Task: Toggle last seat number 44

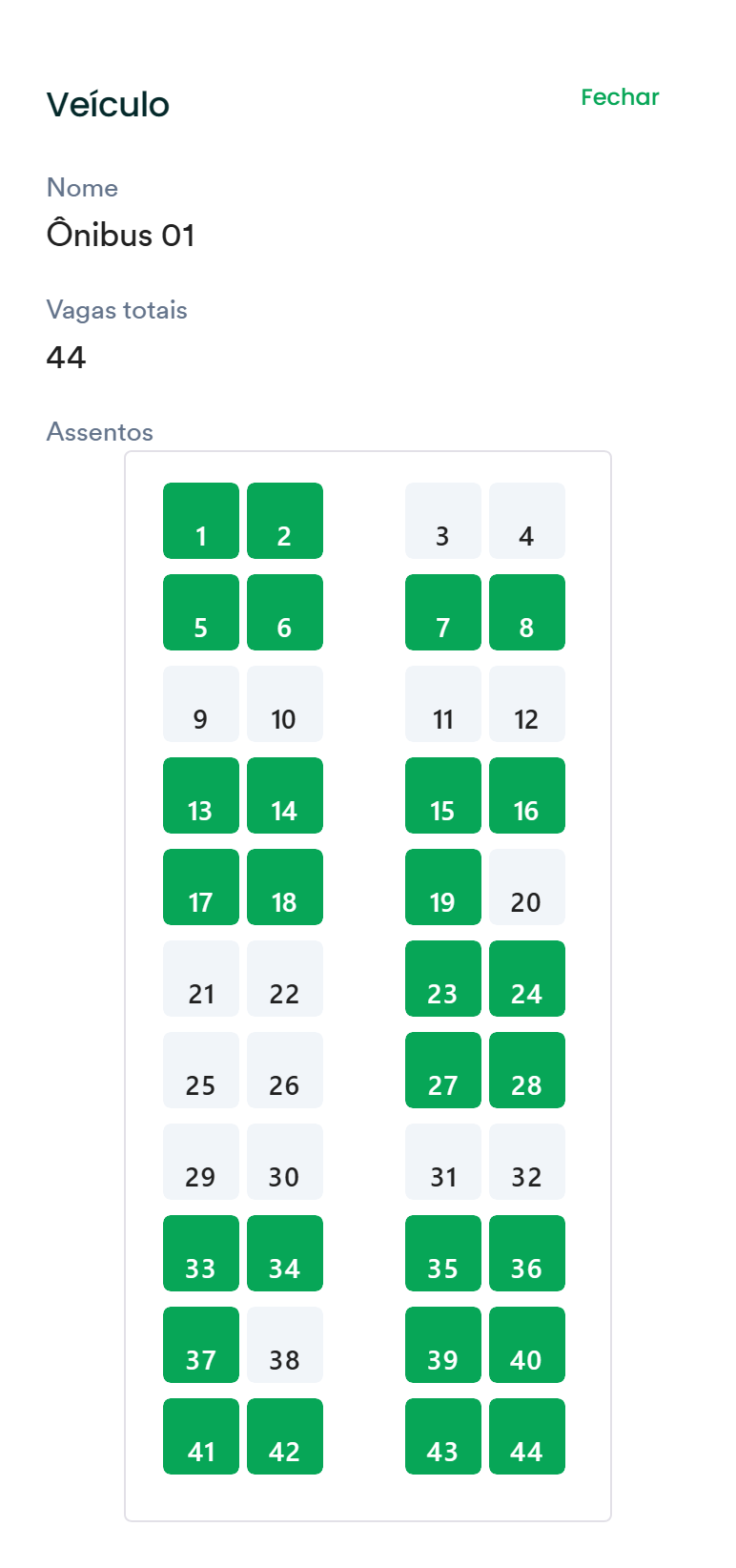Action: click(527, 1436)
